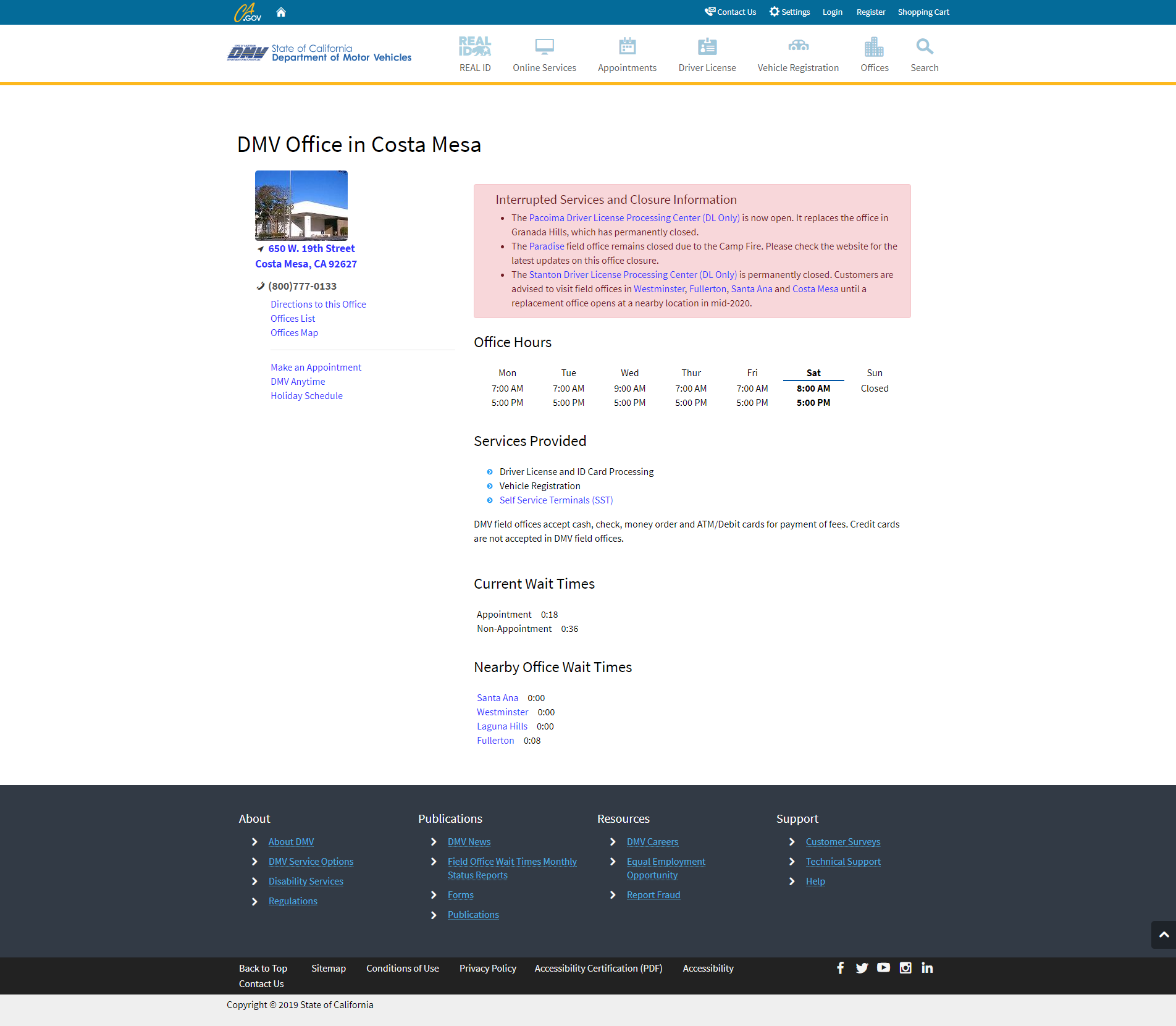The height and width of the screenshot is (1026, 1176).
Task: Expand the Vehicle Registration menu
Action: click(798, 55)
